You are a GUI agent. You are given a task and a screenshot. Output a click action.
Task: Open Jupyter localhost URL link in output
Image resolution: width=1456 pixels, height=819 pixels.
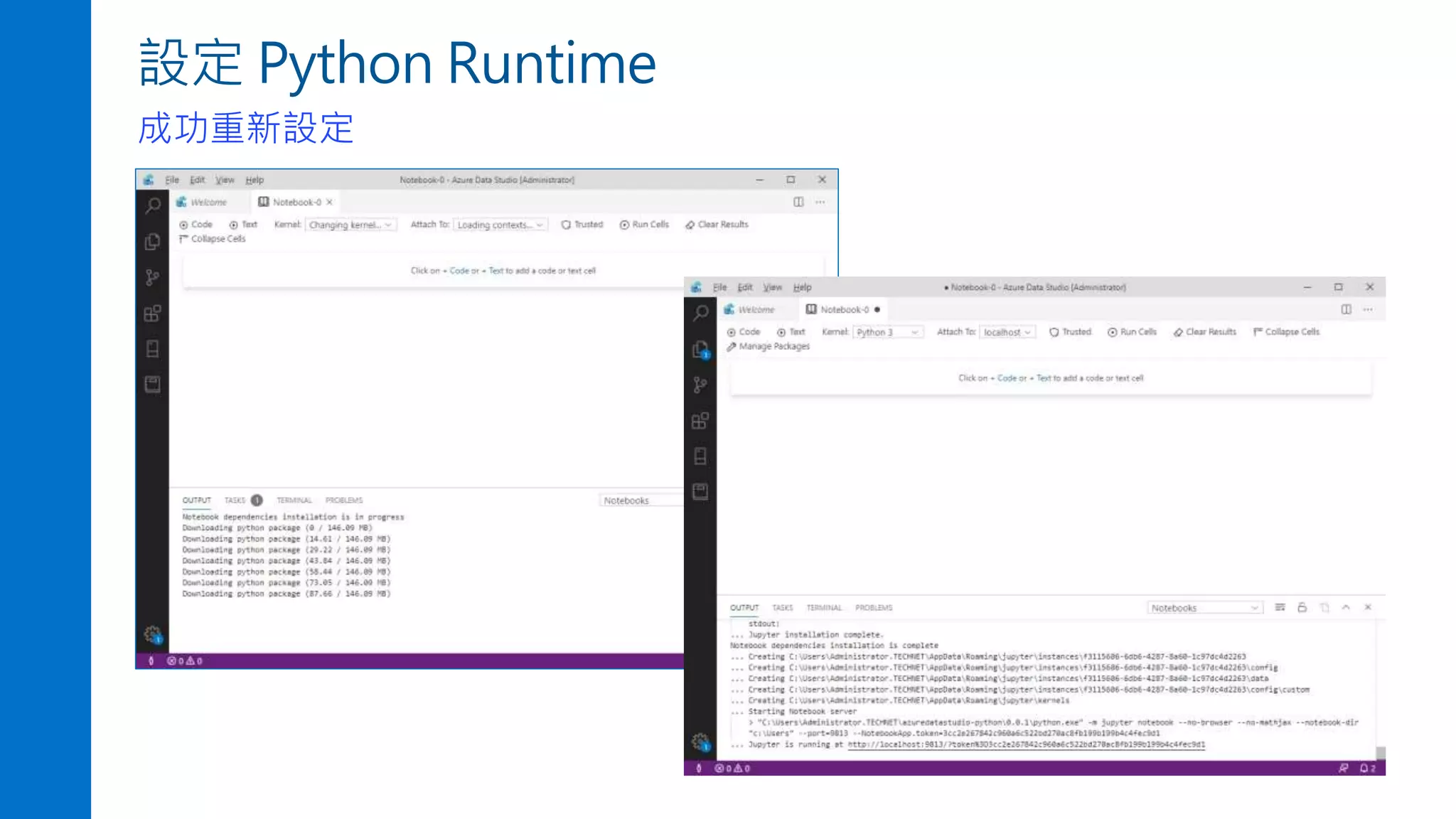tap(1026, 745)
